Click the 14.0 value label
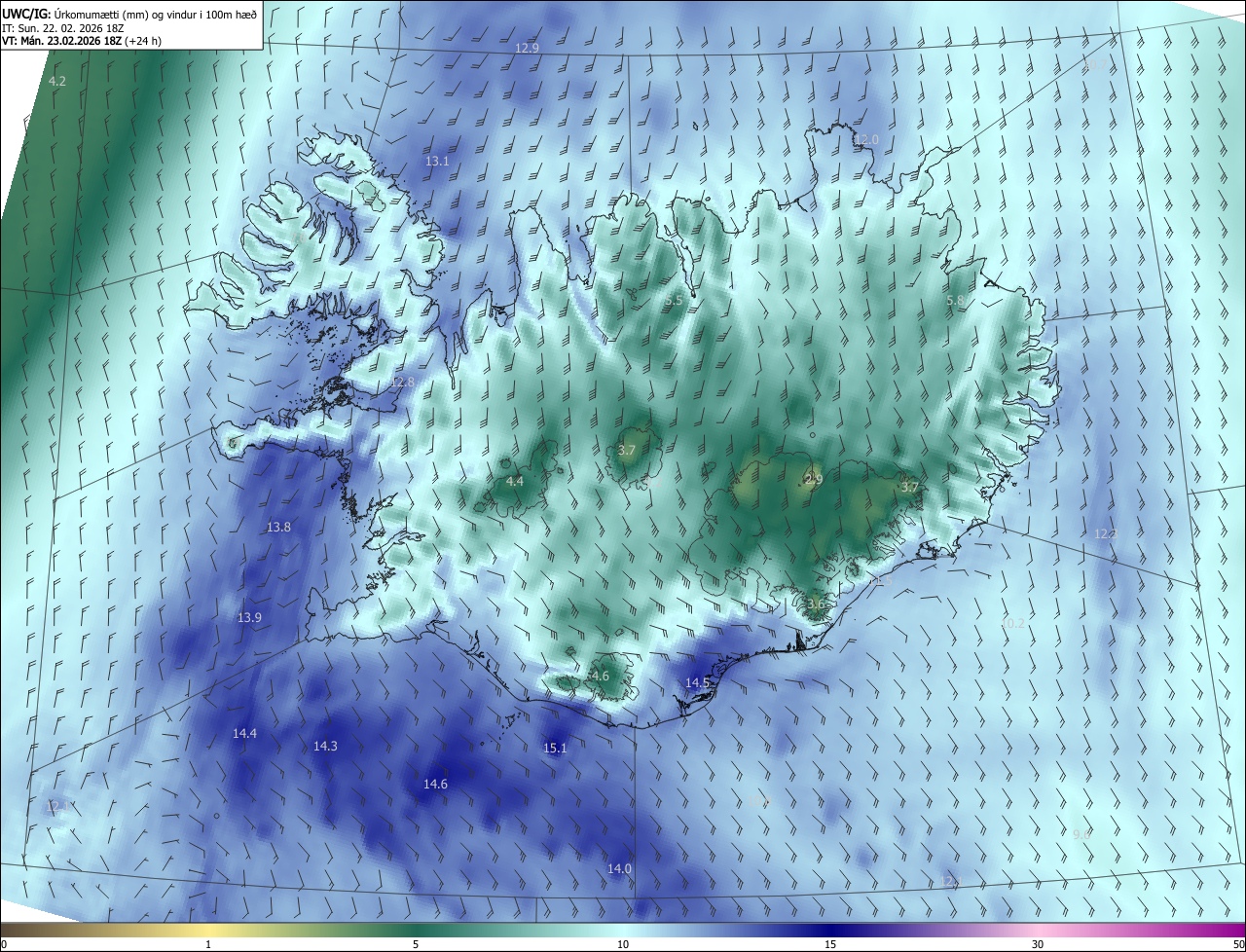 (620, 869)
